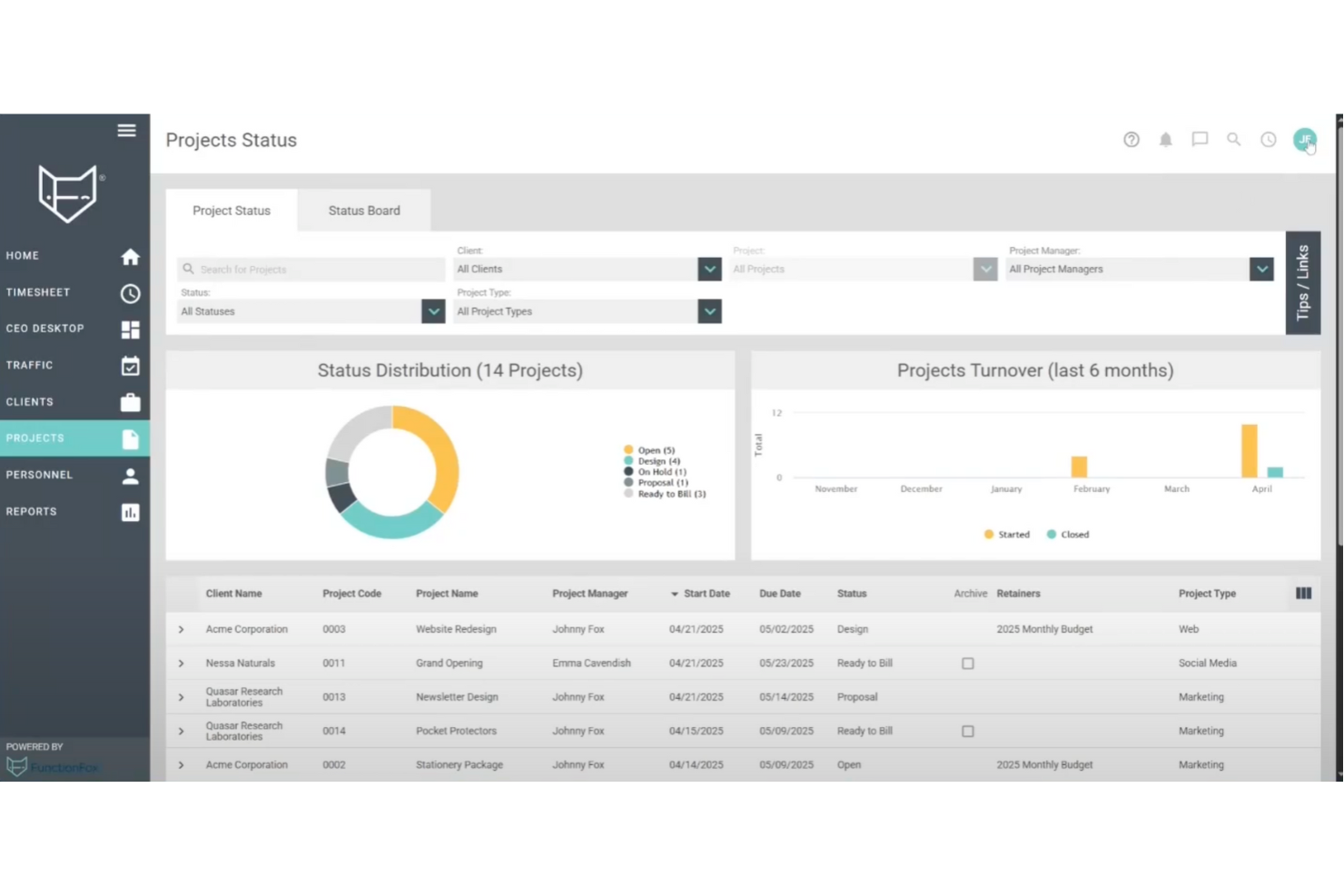Open the Tips / Links panel
Viewport: 1344px width, 896px height.
pyautogui.click(x=1303, y=281)
